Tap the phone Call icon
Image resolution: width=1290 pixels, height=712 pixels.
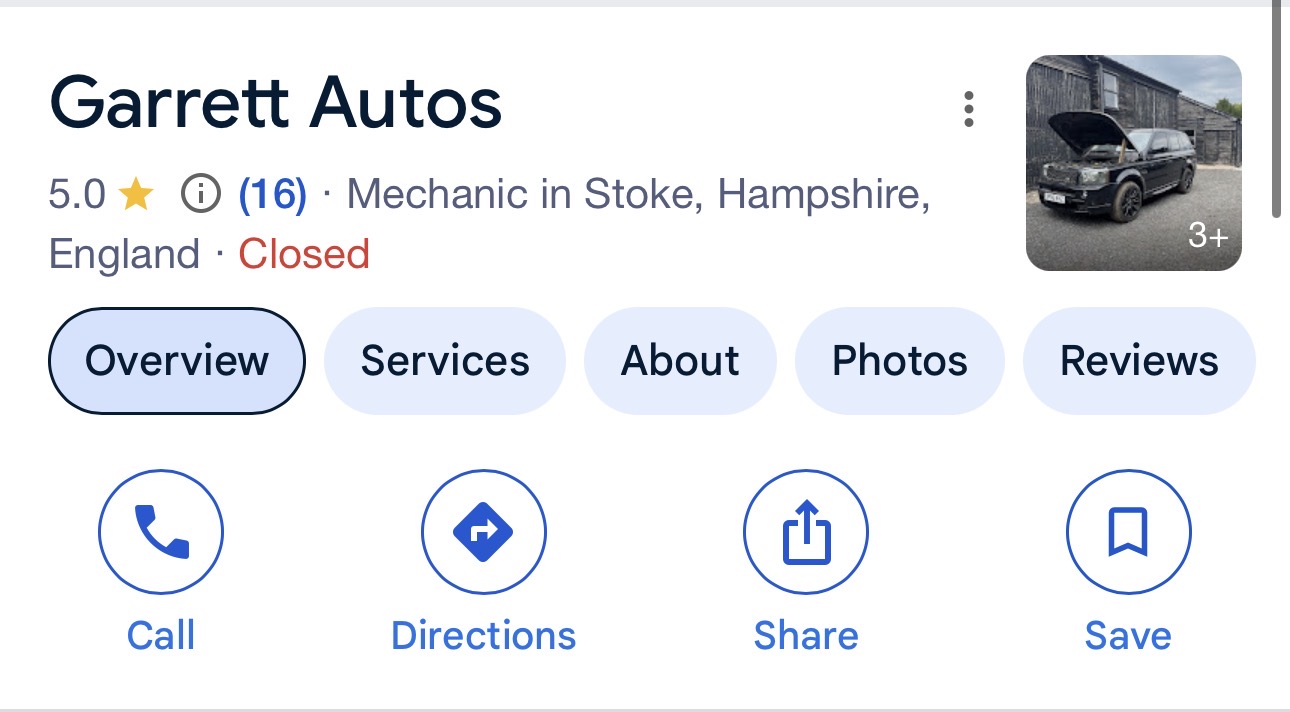(161, 532)
